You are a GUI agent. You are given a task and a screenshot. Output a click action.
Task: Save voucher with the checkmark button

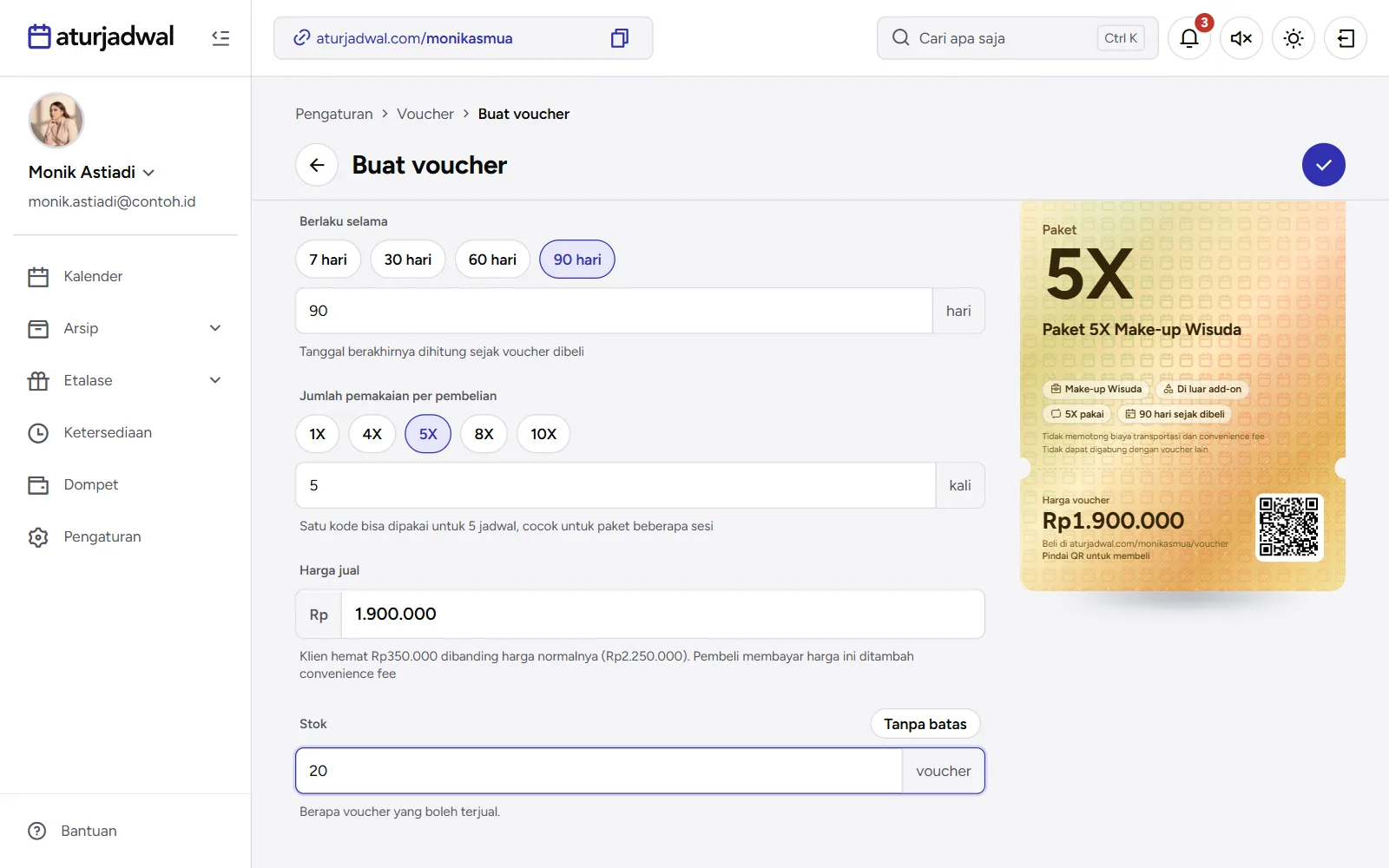pos(1324,165)
